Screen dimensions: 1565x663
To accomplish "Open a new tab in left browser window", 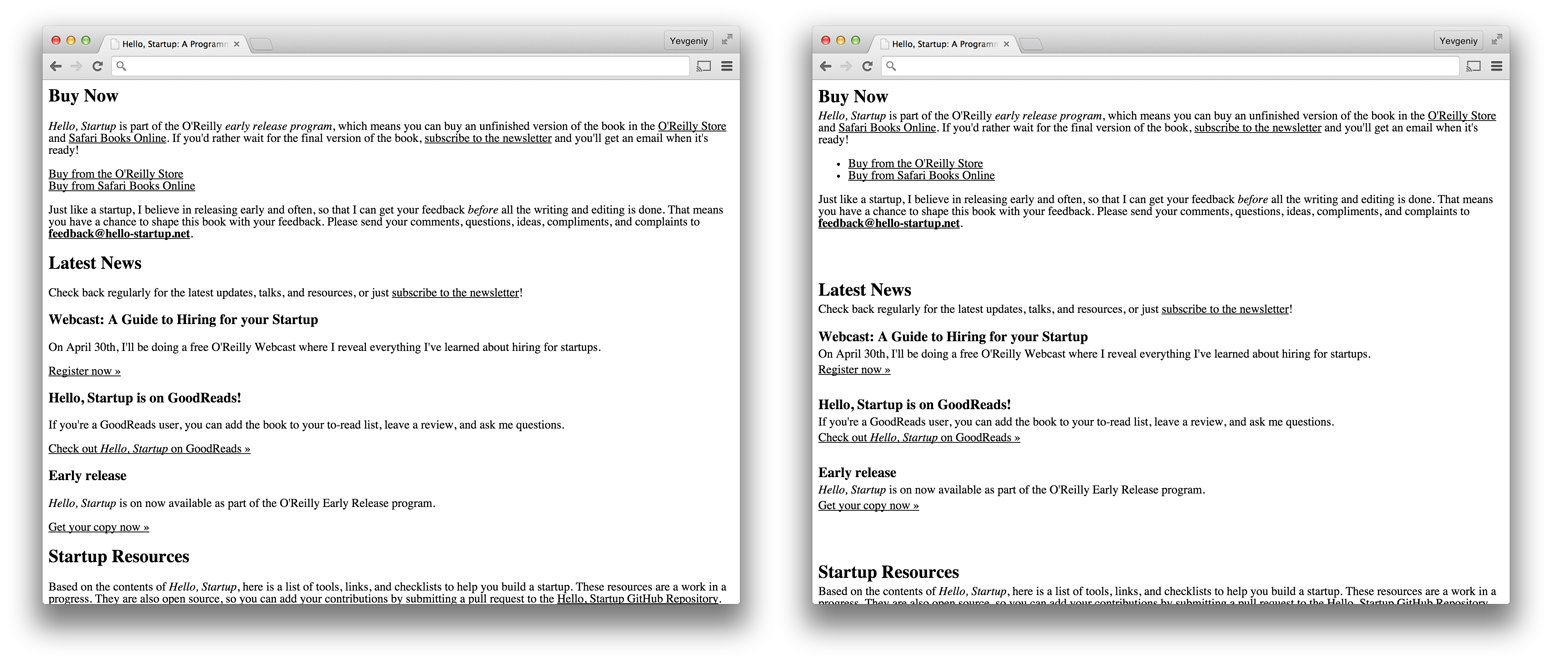I will pos(262,44).
